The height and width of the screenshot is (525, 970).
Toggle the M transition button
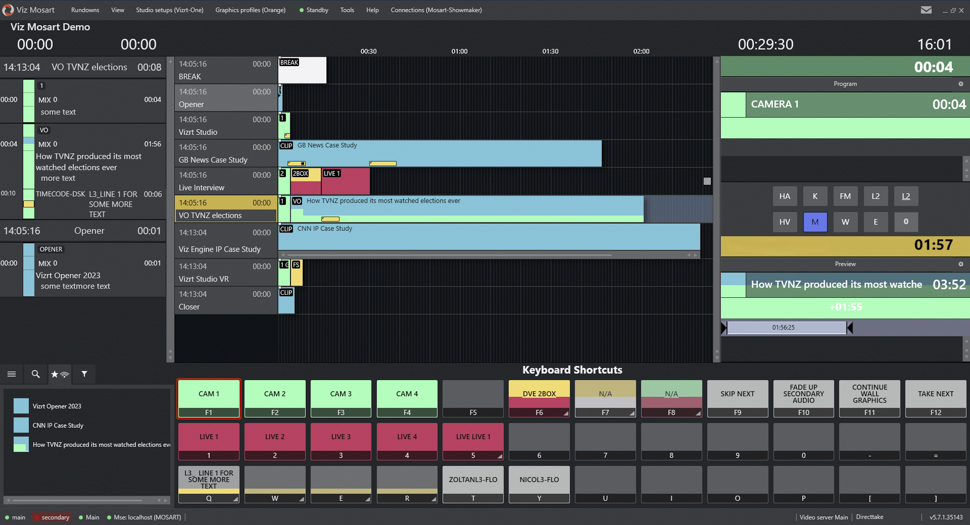click(x=815, y=222)
